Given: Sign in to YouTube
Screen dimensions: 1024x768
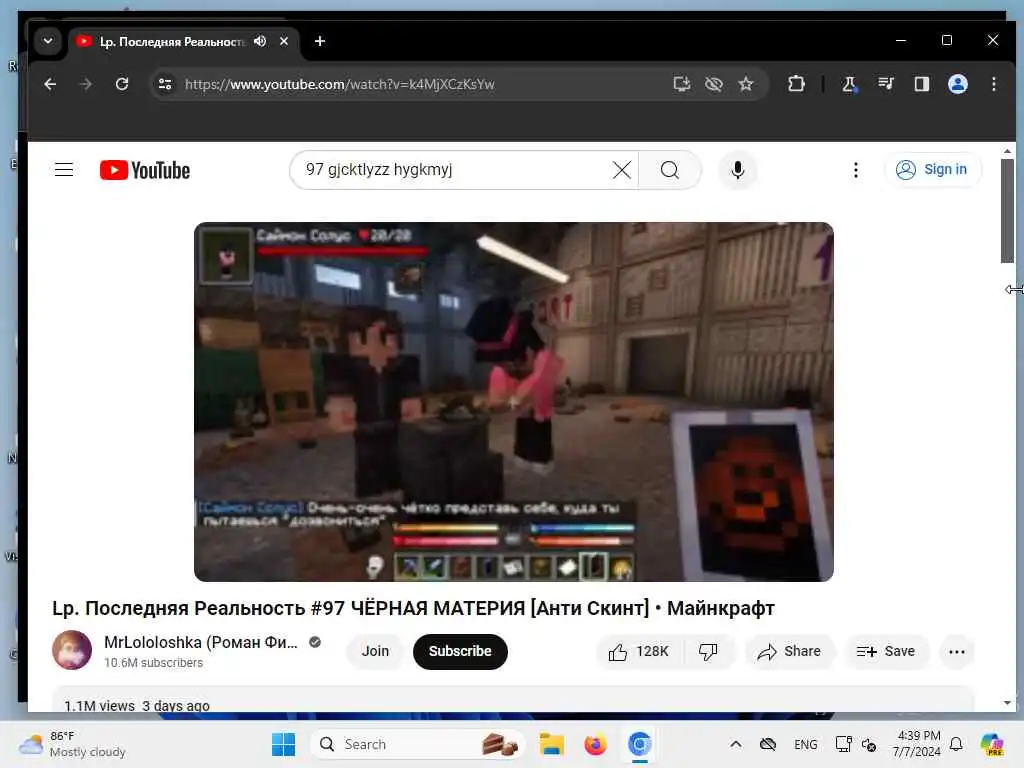Looking at the screenshot, I should coord(932,170).
